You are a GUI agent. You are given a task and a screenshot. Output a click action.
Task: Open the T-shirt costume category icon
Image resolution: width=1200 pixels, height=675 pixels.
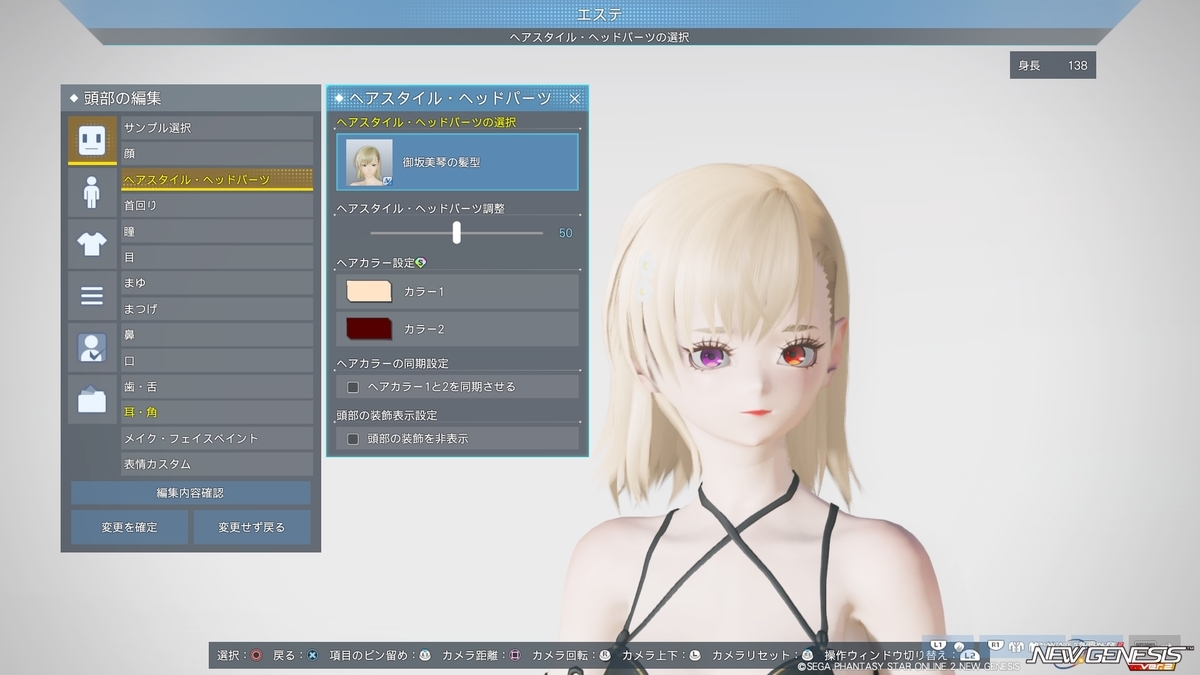point(92,243)
